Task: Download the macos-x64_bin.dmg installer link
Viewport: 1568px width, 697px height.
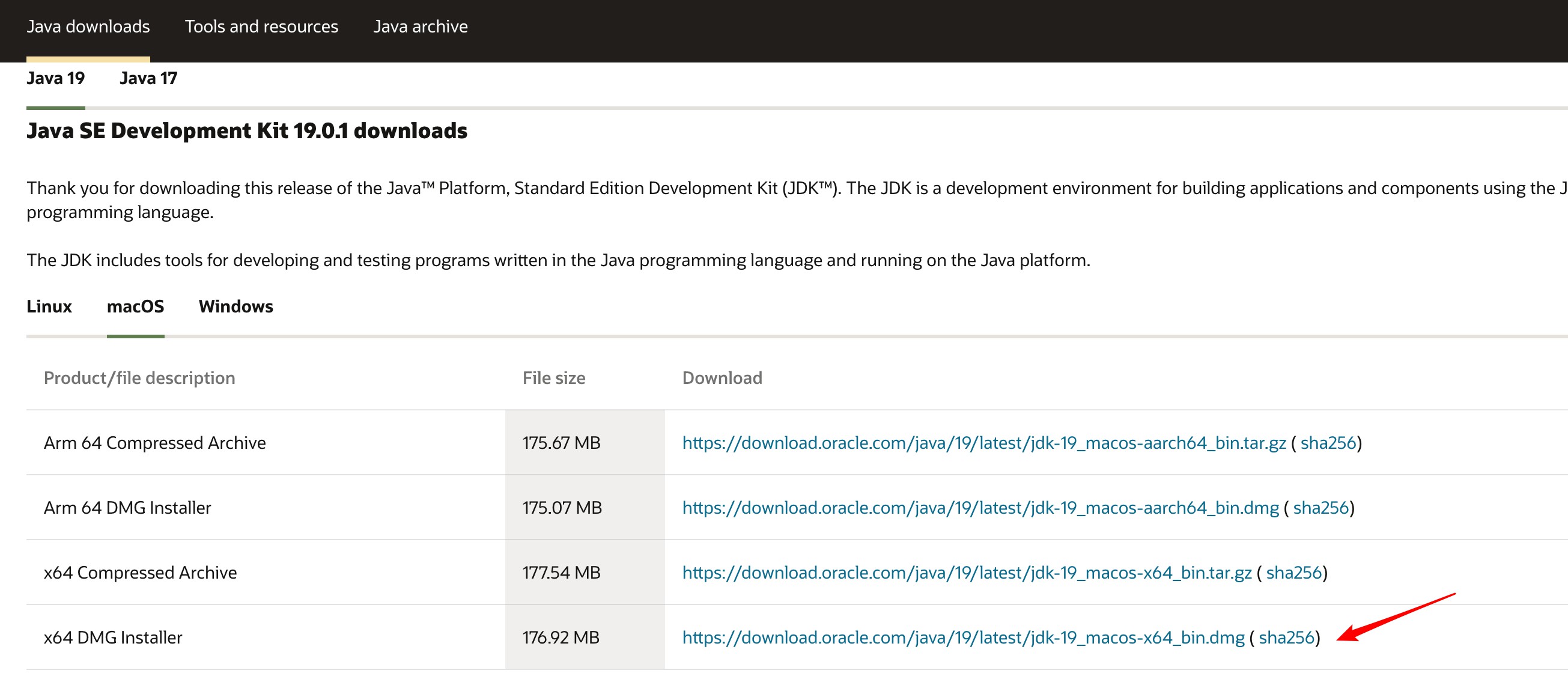Action: tap(963, 638)
